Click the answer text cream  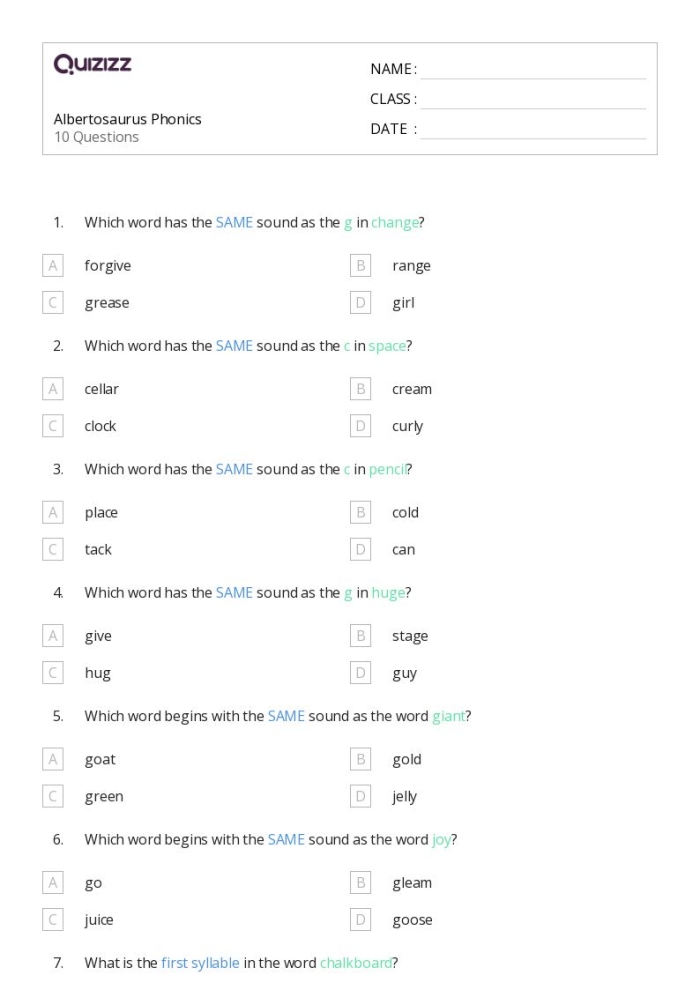tap(412, 389)
